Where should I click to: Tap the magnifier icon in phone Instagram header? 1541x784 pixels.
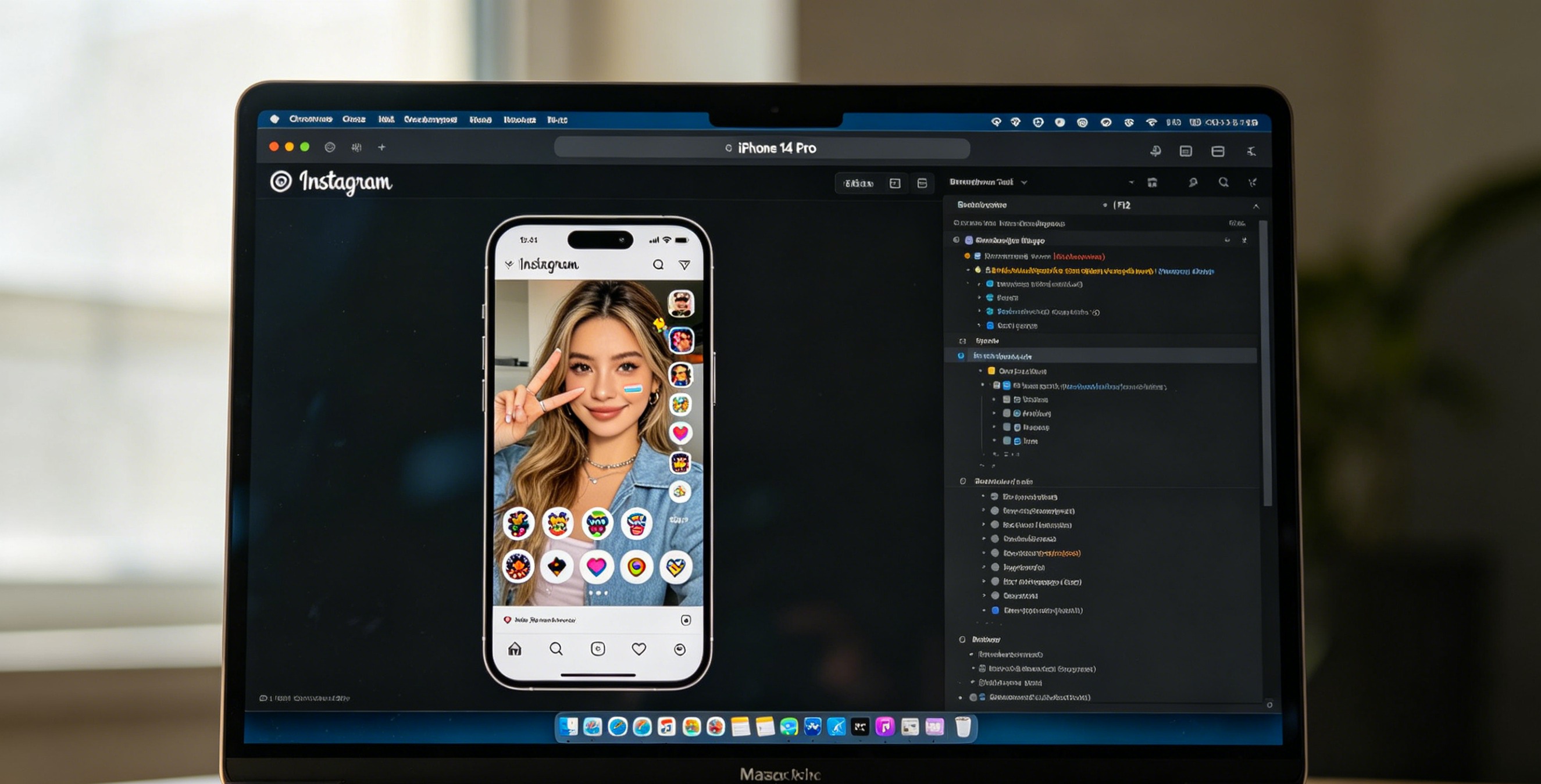[658, 264]
